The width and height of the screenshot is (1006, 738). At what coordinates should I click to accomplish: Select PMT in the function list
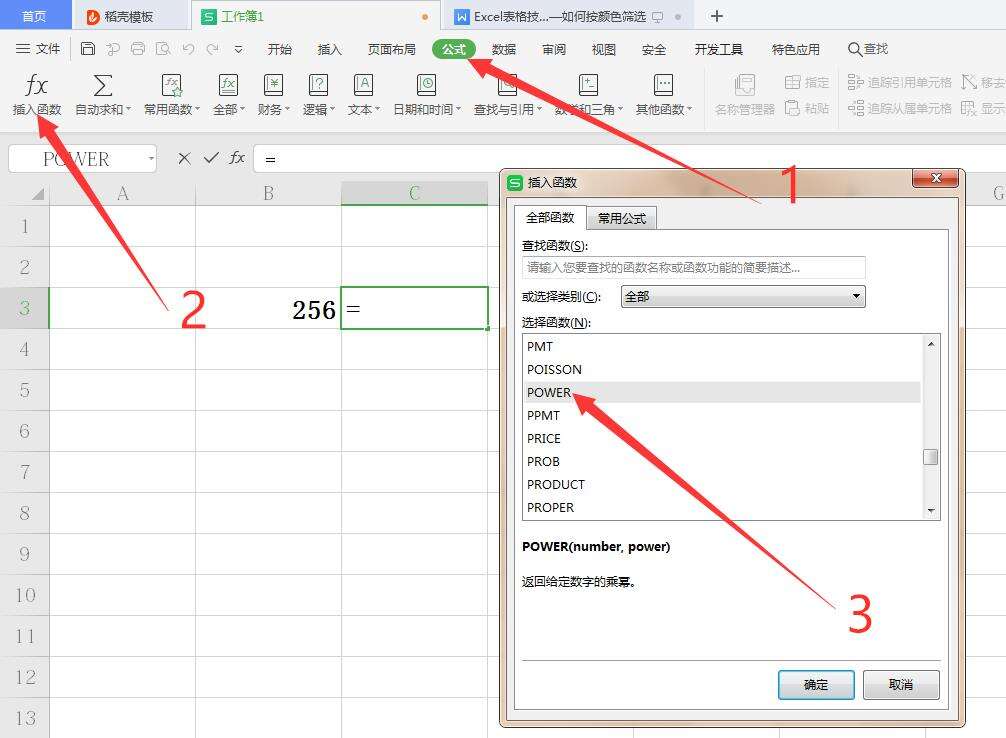click(722, 347)
